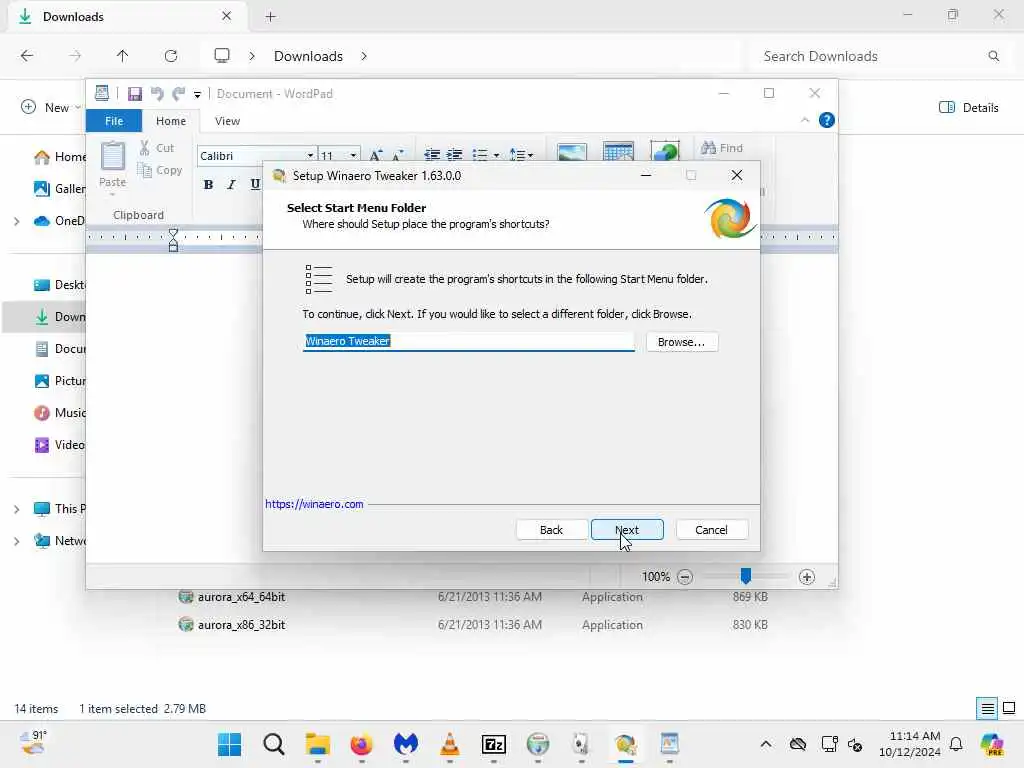The image size is (1024, 768).
Task: Click WordPad zoom in plus button
Action: 807,577
